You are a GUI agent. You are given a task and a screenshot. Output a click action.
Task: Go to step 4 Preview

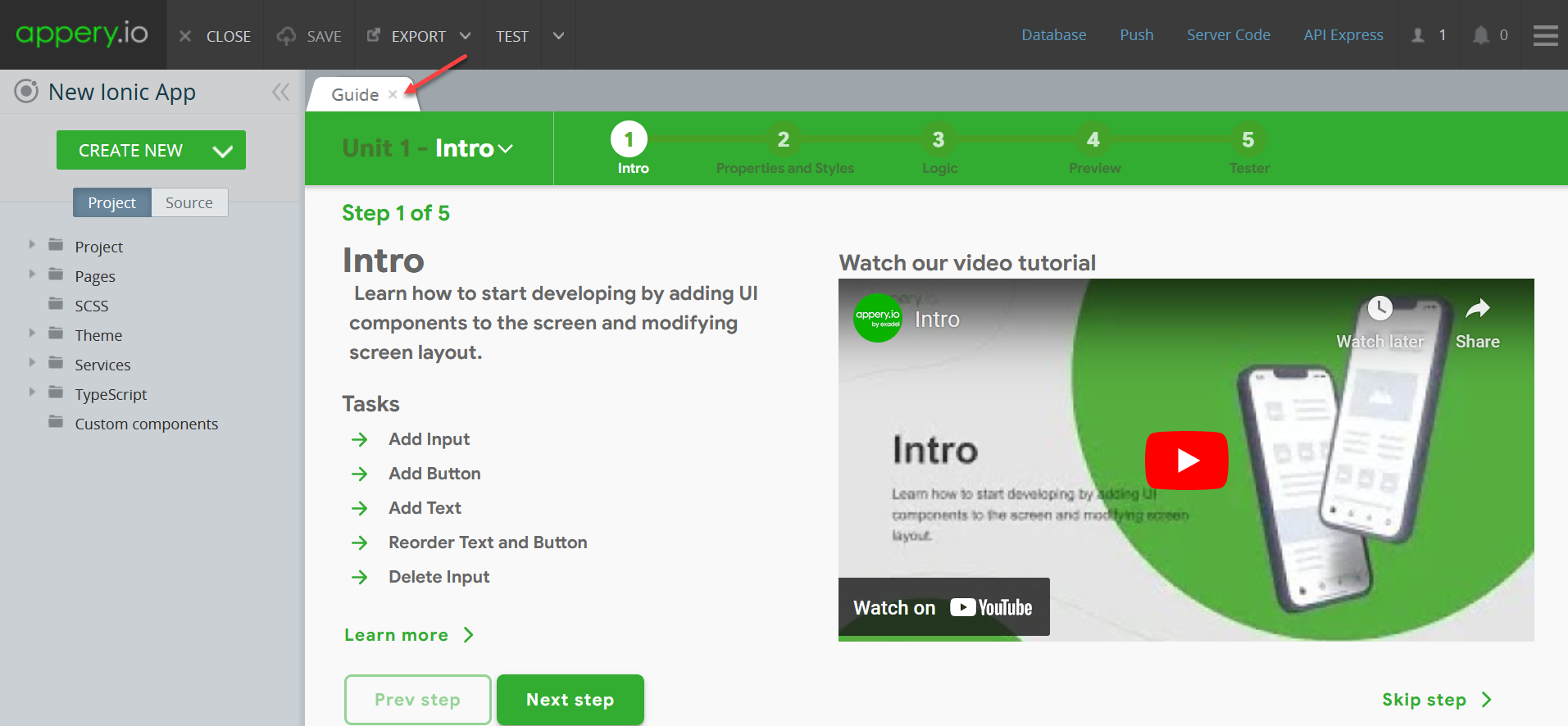coord(1093,140)
